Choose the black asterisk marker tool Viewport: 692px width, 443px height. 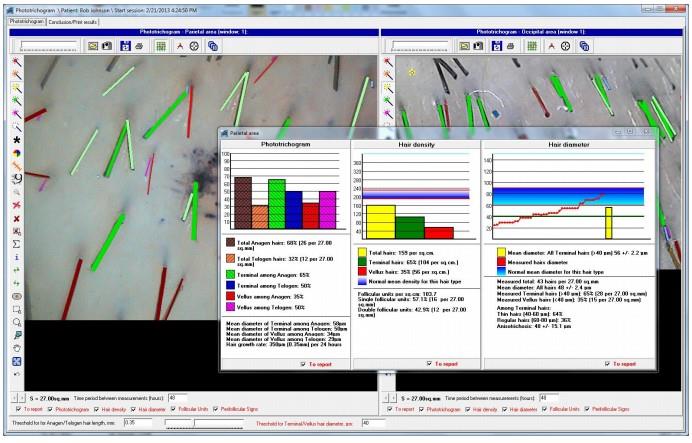coord(16,140)
